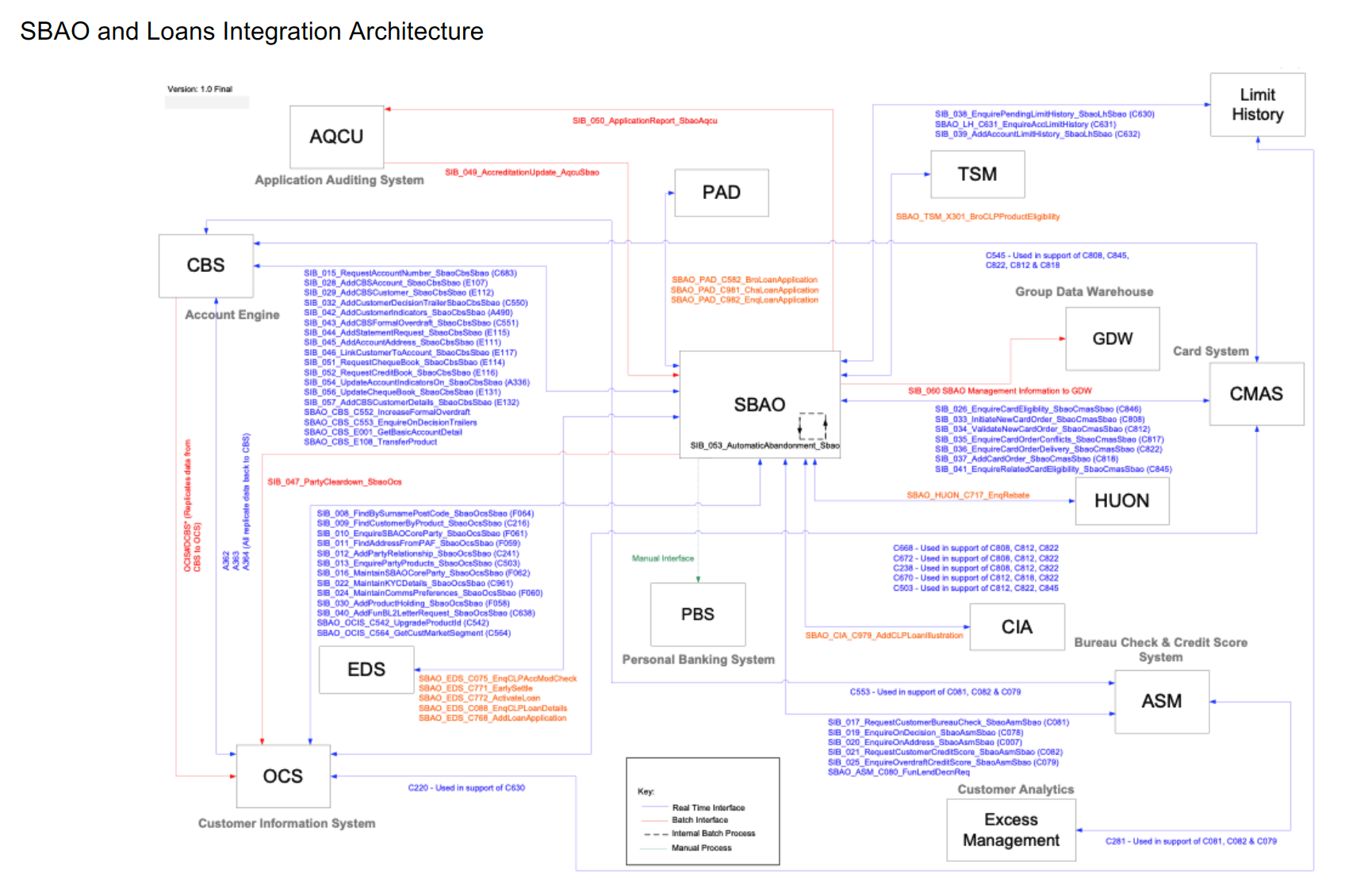The height and width of the screenshot is (896, 1345).
Task: Select the central SBAO box
Action: click(759, 404)
